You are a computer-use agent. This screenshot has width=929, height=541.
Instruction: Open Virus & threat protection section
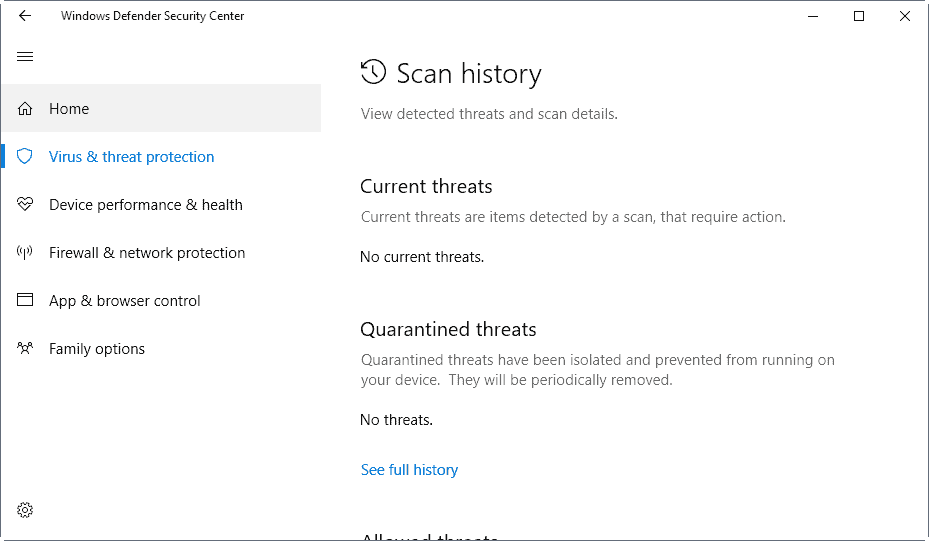(x=161, y=156)
